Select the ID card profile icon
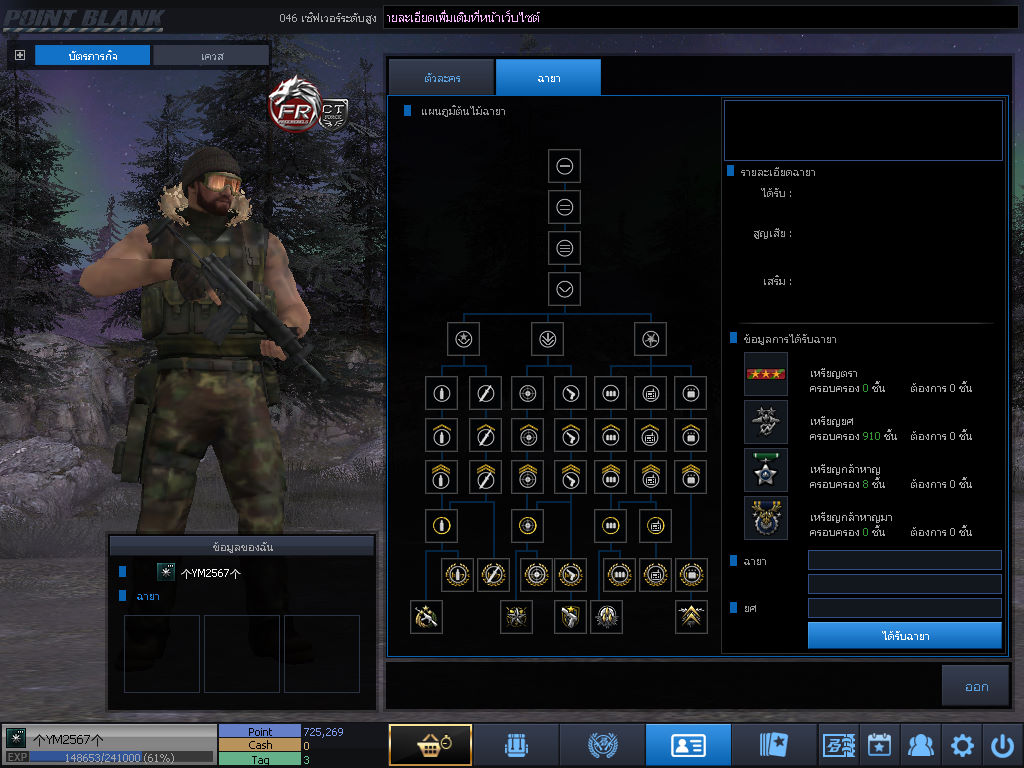Screen dimensions: 1024x768 [x=688, y=744]
